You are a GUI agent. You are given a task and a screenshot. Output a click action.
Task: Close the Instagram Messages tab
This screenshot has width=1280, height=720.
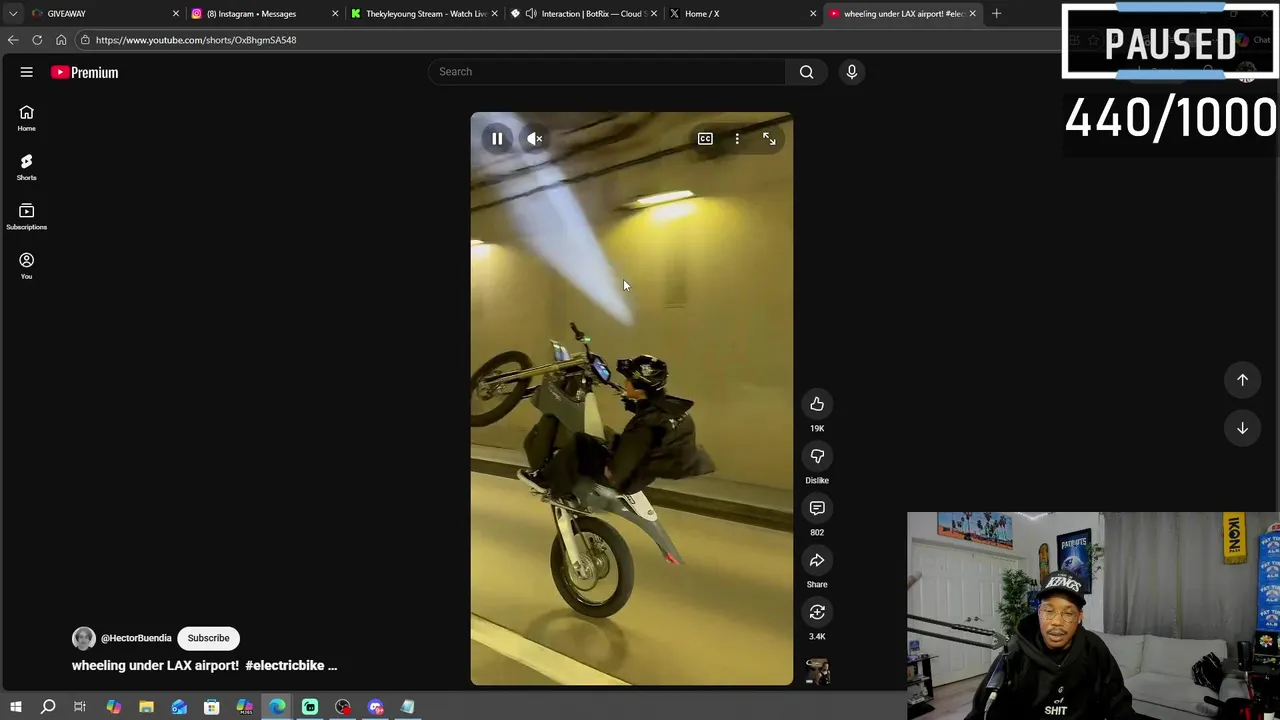click(x=335, y=14)
